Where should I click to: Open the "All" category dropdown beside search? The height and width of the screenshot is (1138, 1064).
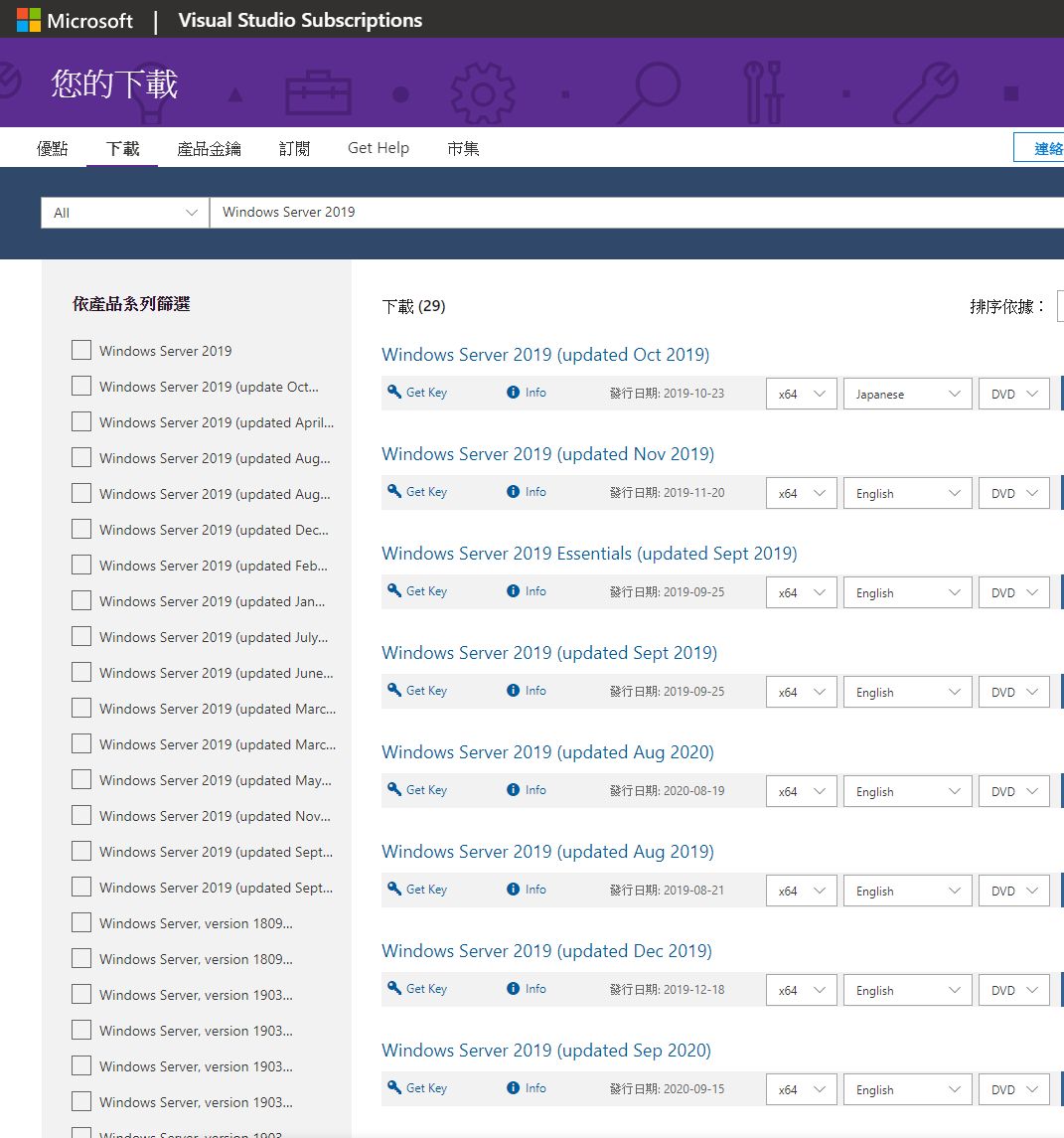click(125, 213)
